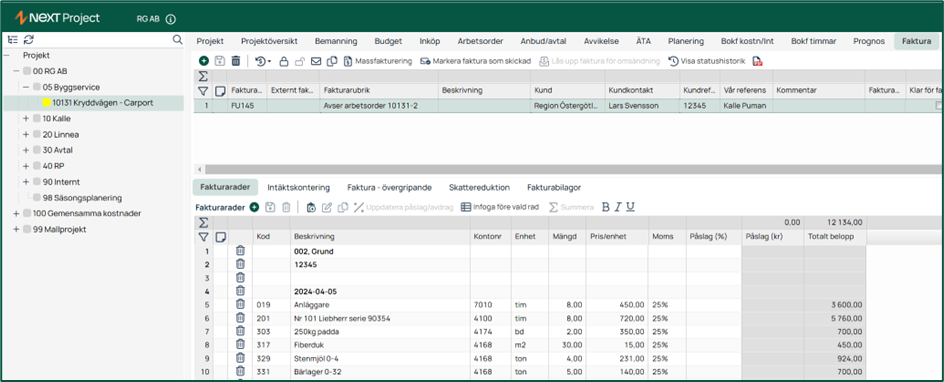
Task: Click Uppdatera påslag/avdrag button
Action: (x=403, y=208)
